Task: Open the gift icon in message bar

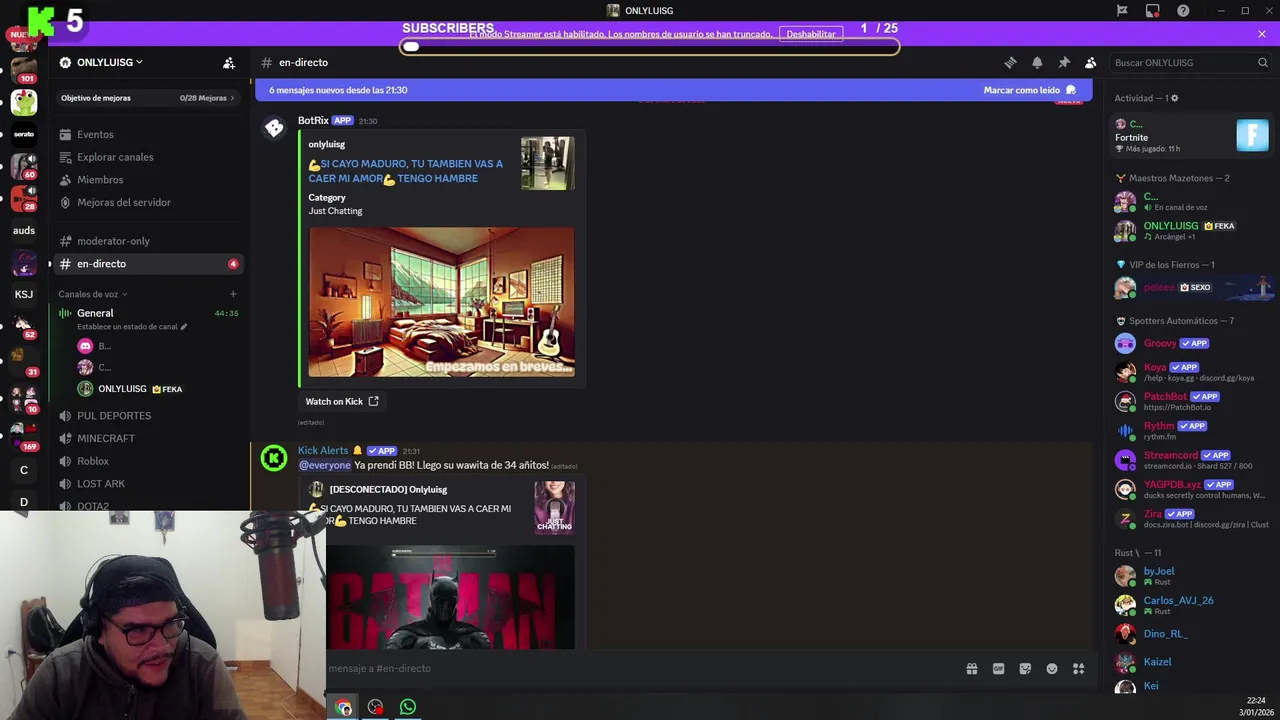Action: 971,669
